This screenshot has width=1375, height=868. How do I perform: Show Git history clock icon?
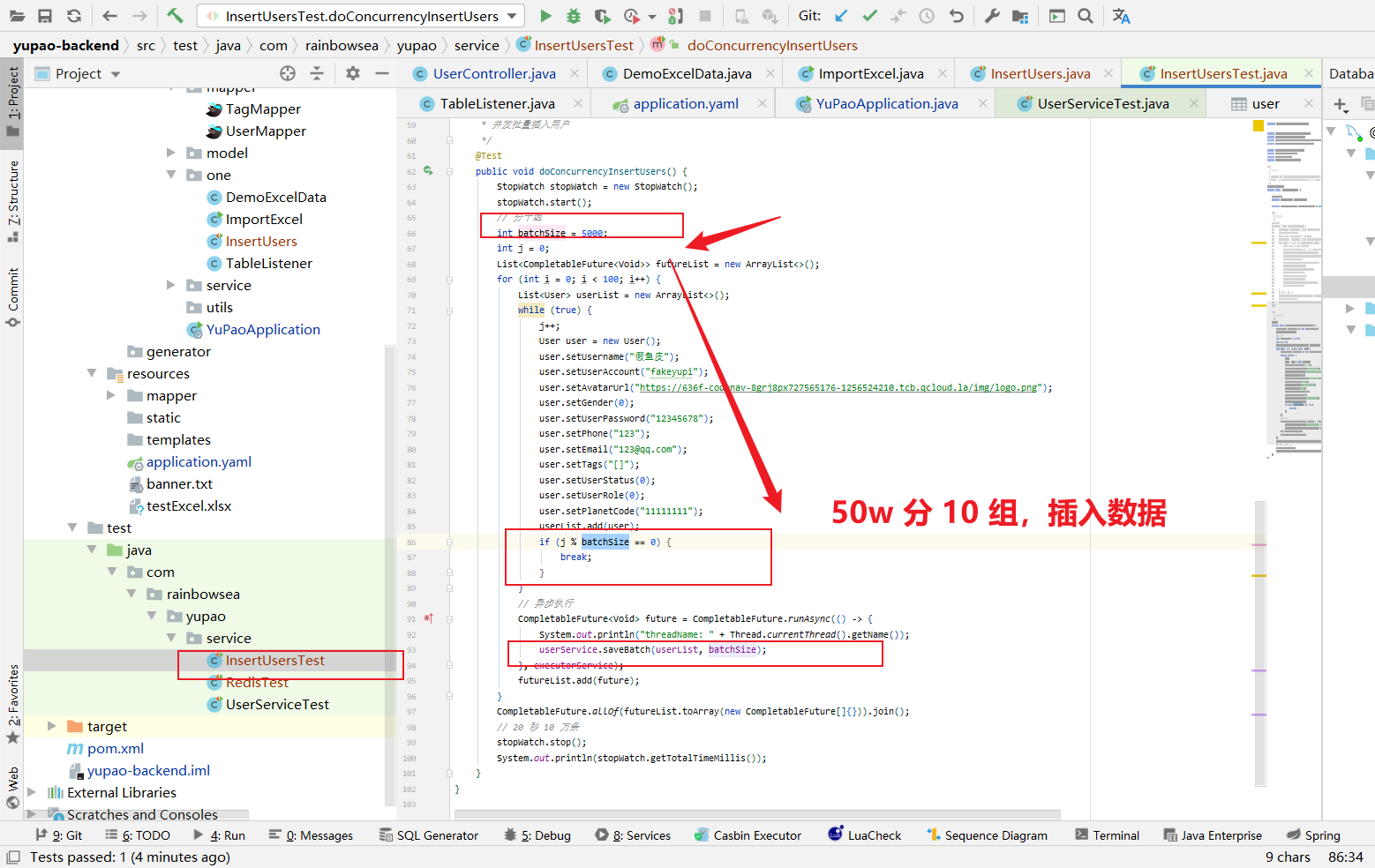(x=927, y=16)
